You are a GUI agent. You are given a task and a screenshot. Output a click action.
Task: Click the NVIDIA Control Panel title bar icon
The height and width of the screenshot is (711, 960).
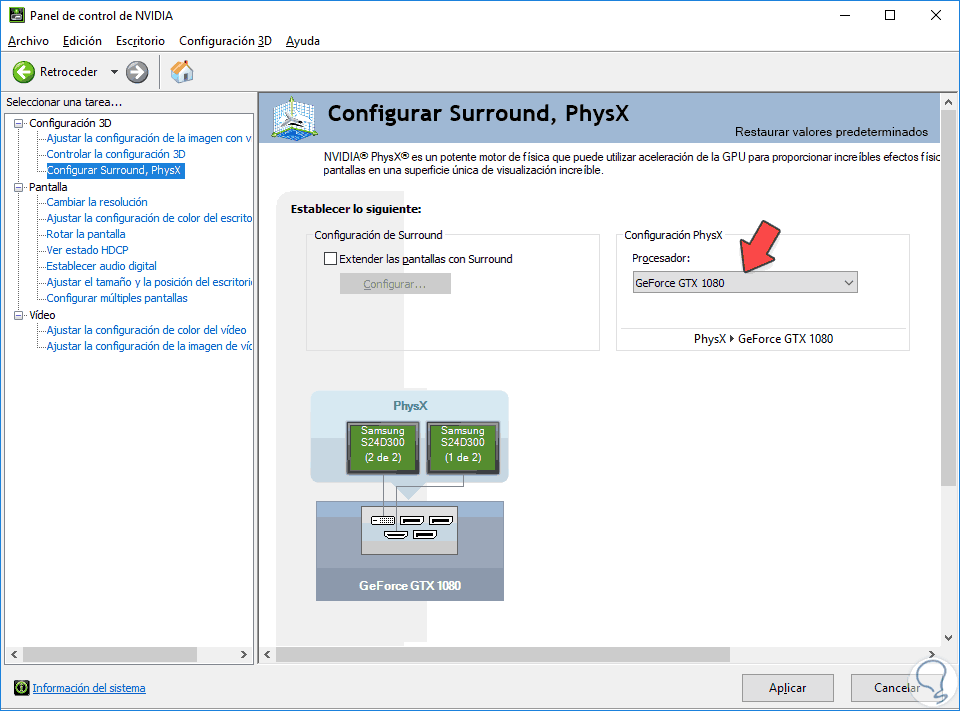pyautogui.click(x=17, y=15)
